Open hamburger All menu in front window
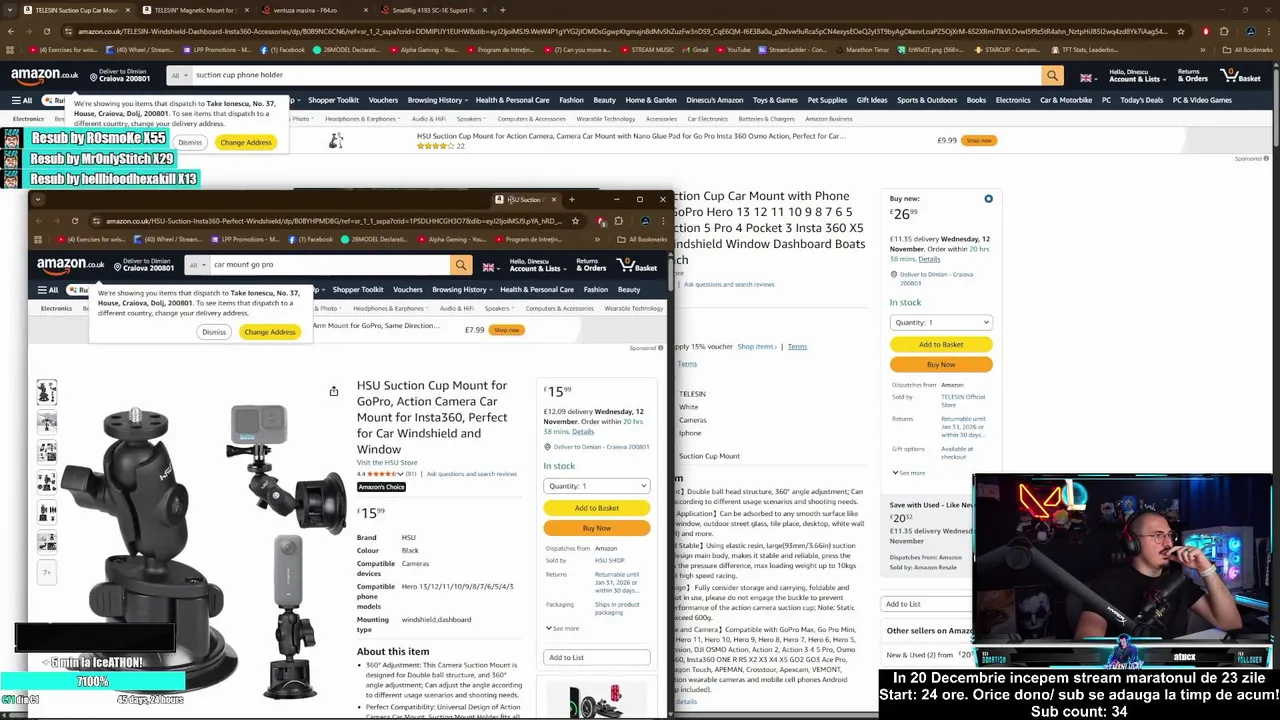Image resolution: width=1280 pixels, height=720 pixels. [47, 290]
